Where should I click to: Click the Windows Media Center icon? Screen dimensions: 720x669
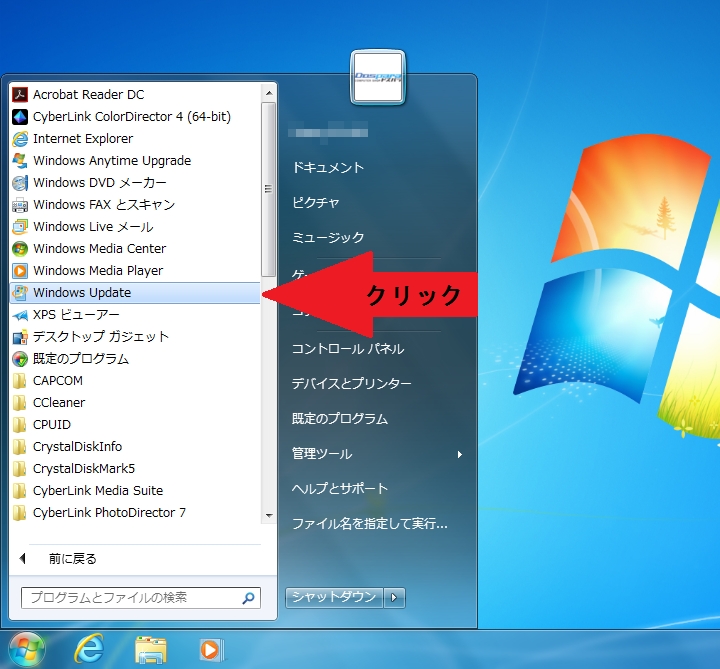(x=20, y=249)
